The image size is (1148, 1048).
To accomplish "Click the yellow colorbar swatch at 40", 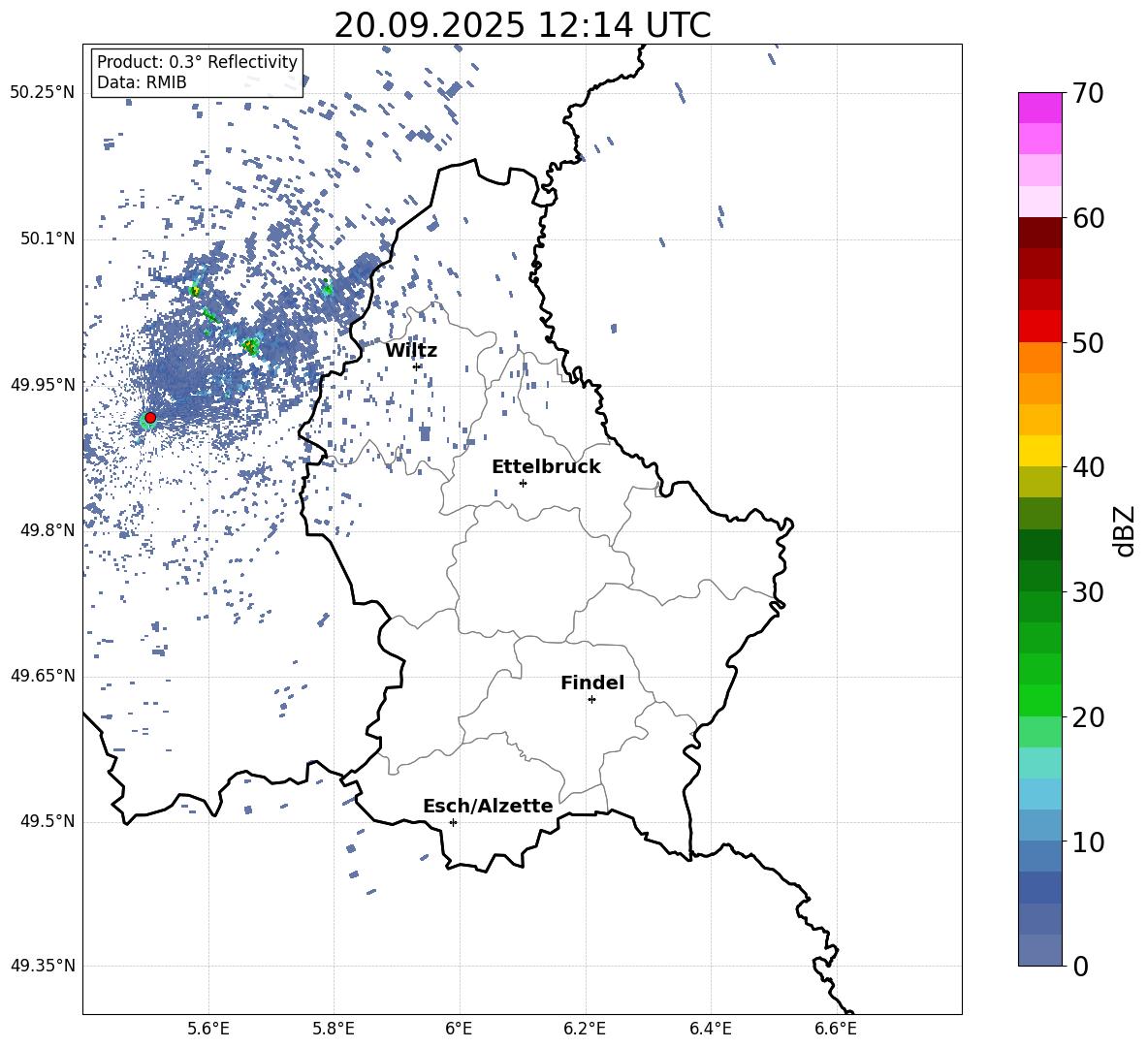I will [x=1039, y=451].
